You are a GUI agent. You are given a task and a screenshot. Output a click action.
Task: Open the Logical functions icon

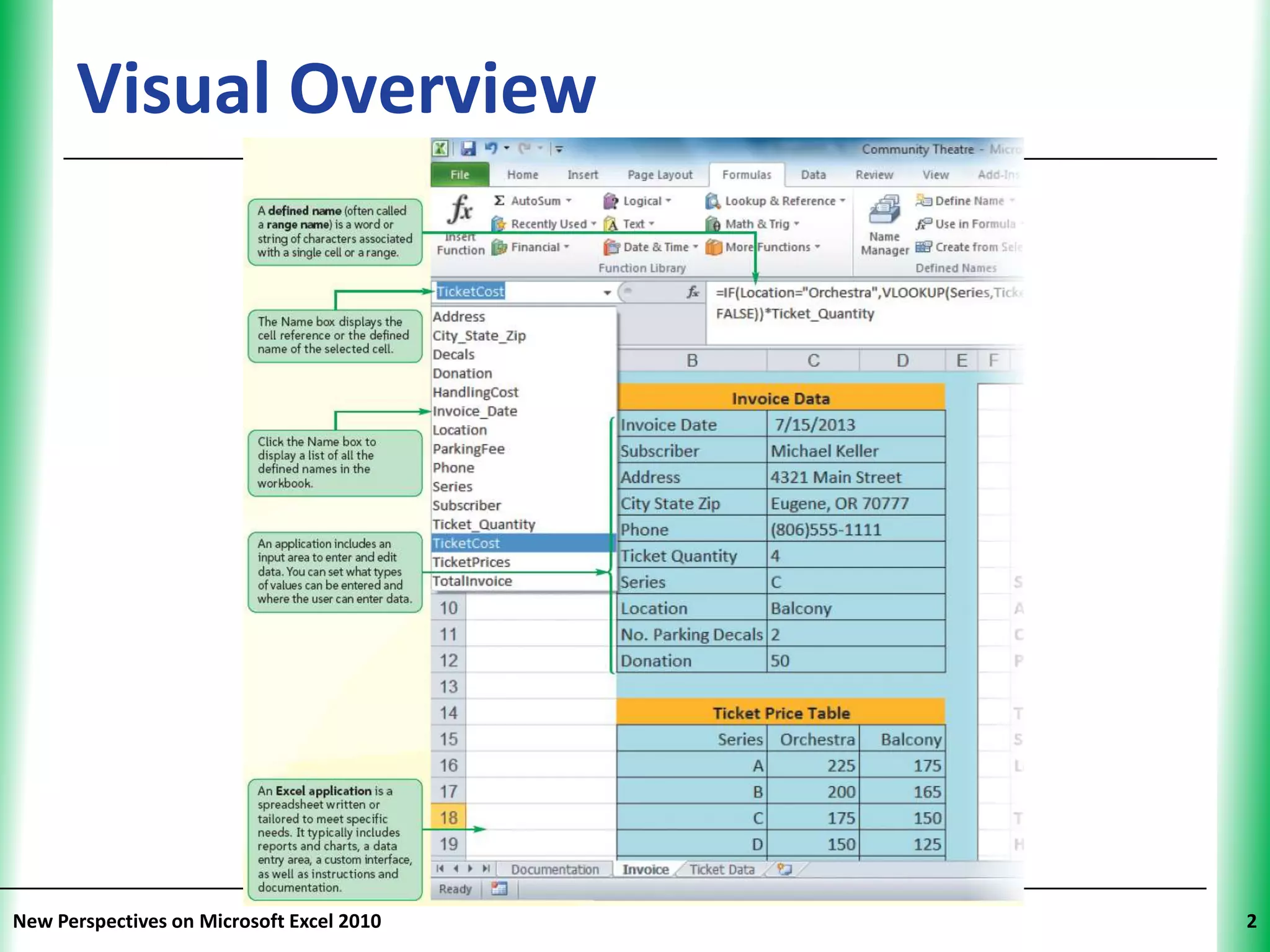[x=611, y=201]
